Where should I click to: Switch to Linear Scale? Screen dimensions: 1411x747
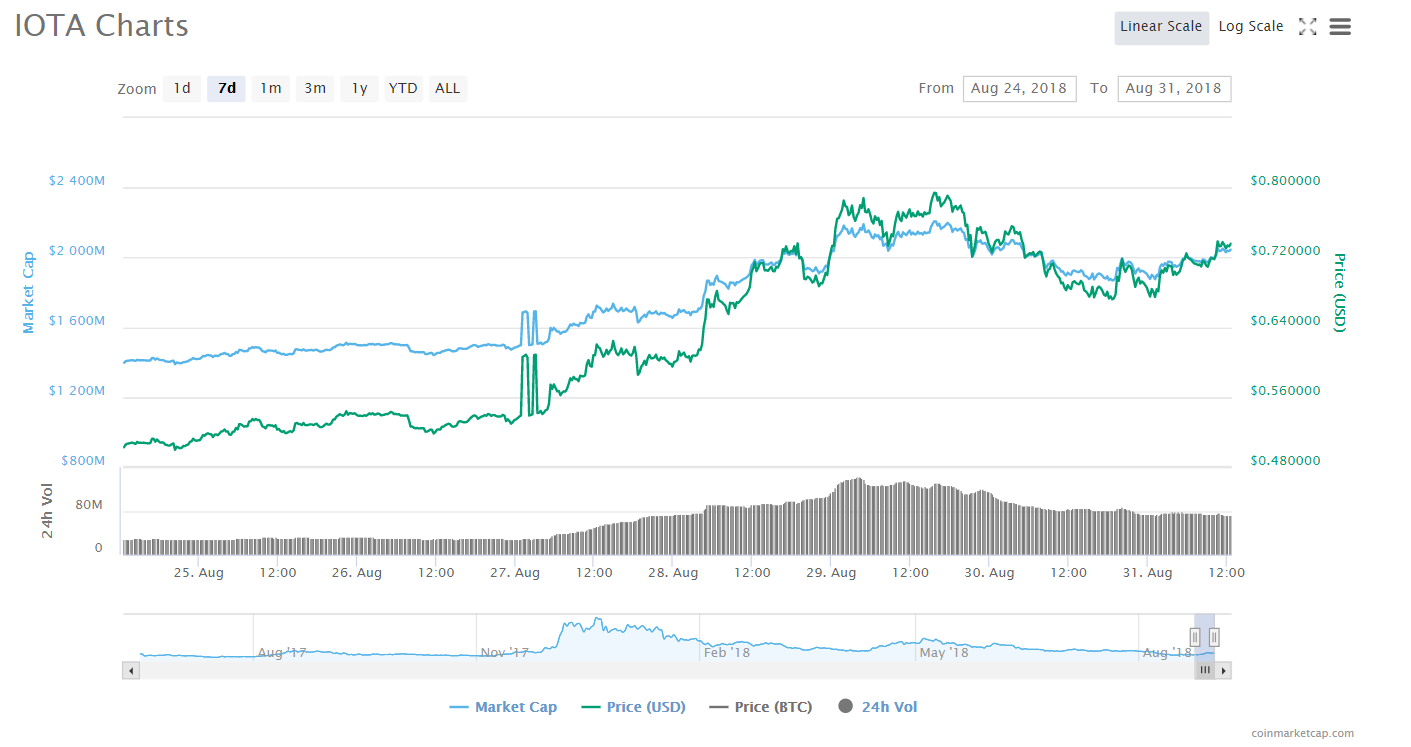[x=1161, y=27]
